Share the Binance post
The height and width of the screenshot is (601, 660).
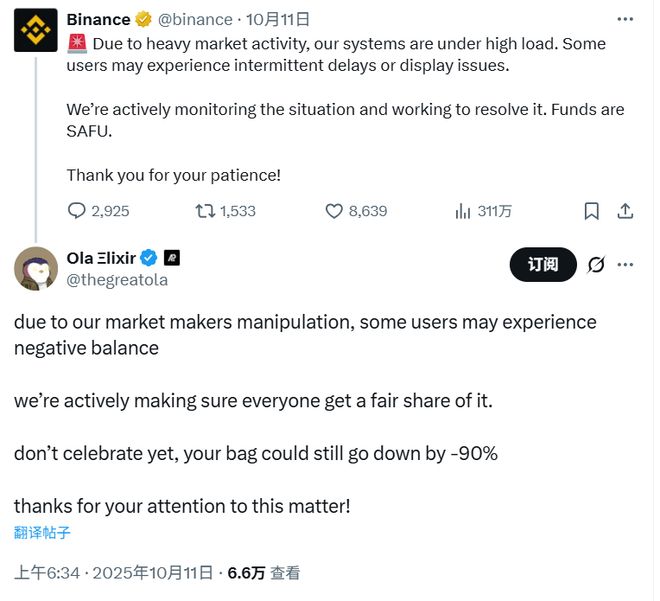click(625, 211)
